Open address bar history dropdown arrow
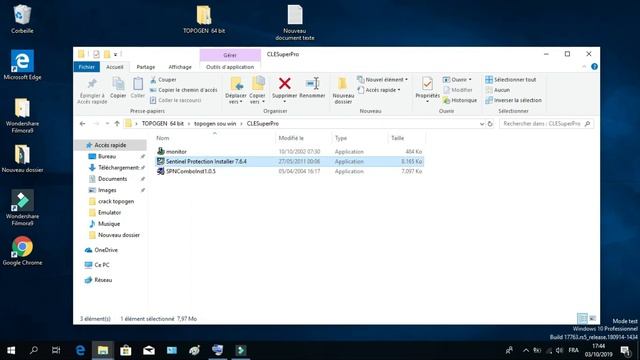Screen dimensions: 640x360 click(x=482, y=124)
